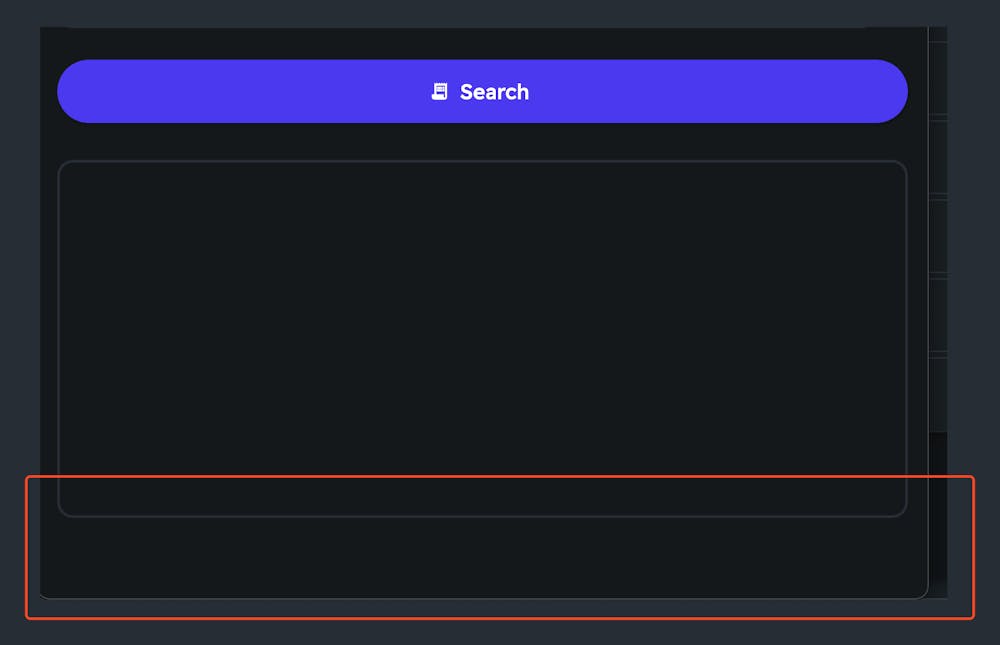Click the blank area below the results box
This screenshot has height=645, width=1000.
pos(482,557)
